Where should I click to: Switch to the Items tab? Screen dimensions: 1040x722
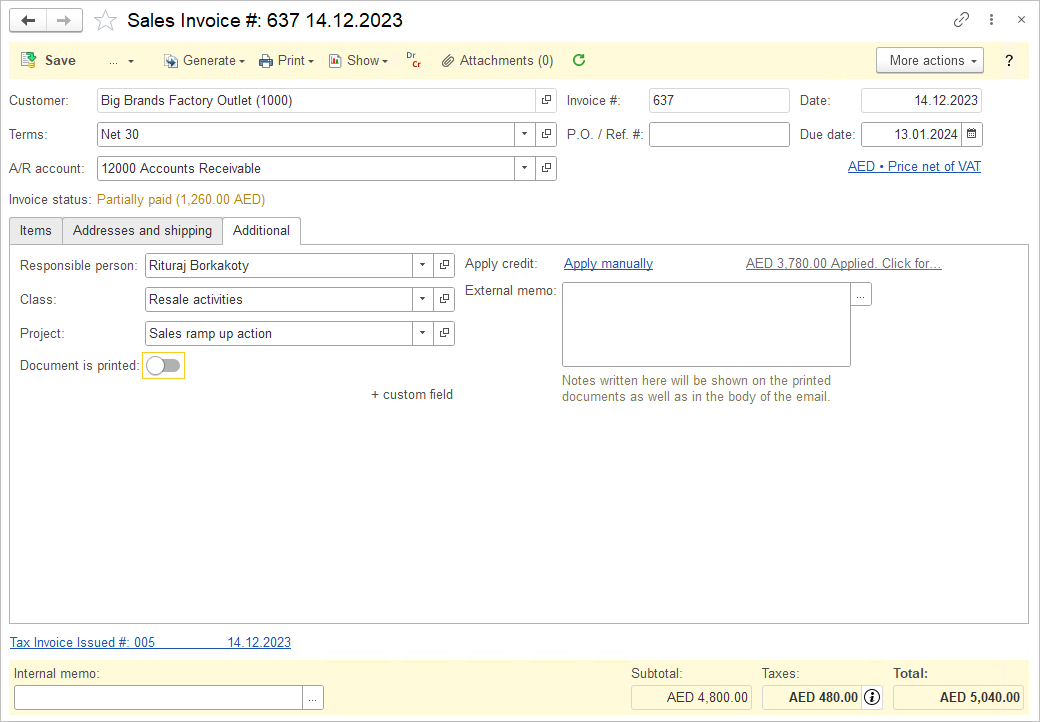pyautogui.click(x=36, y=231)
